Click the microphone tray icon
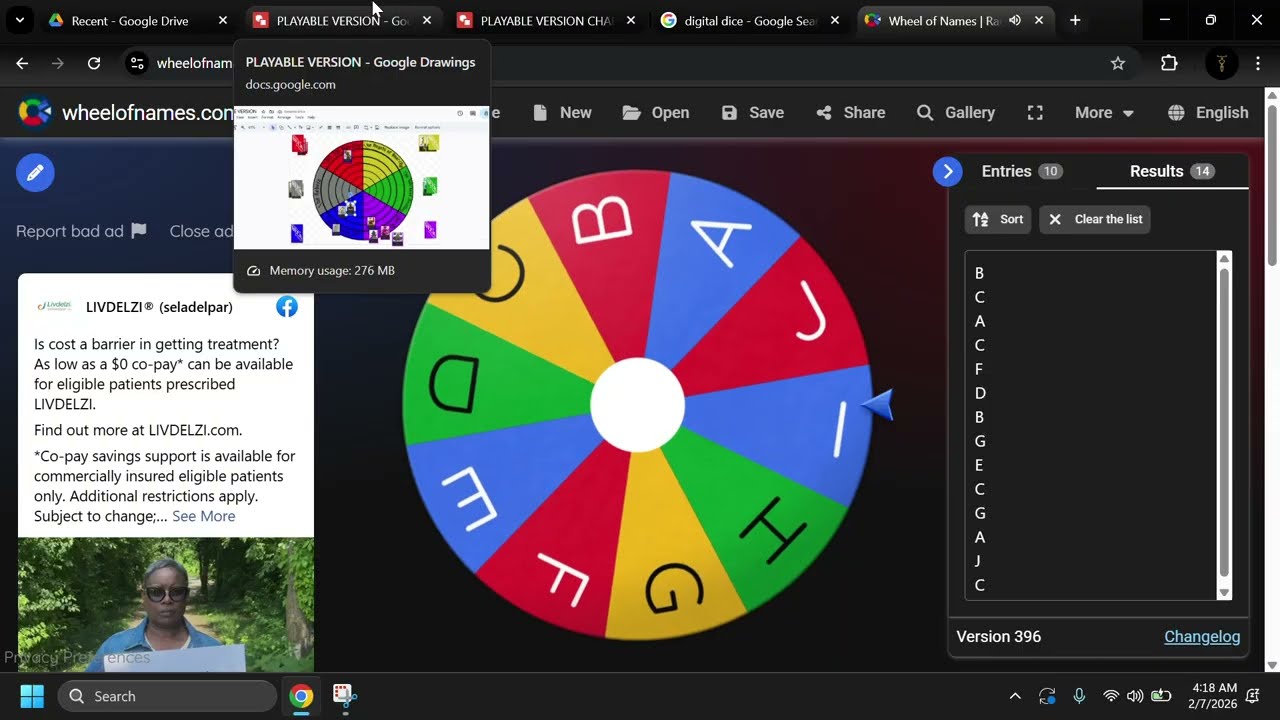This screenshot has height=720, width=1280. pos(1079,696)
